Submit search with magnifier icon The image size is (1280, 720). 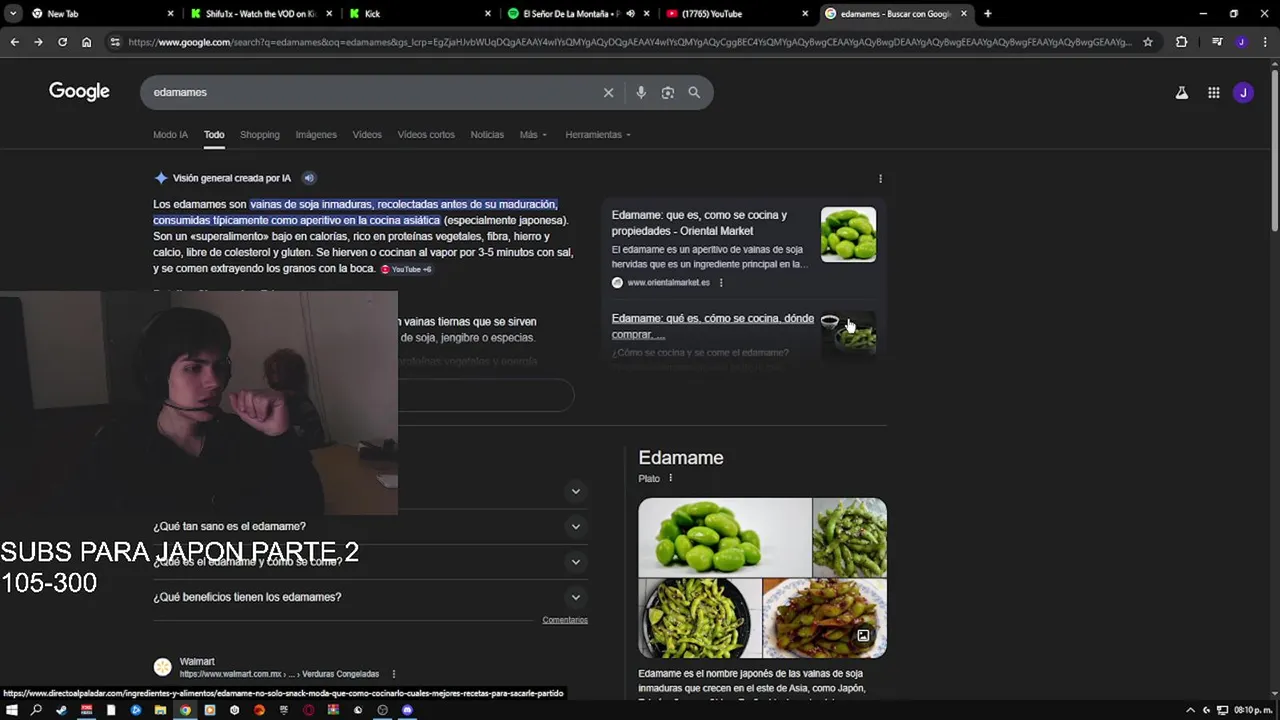click(x=694, y=92)
